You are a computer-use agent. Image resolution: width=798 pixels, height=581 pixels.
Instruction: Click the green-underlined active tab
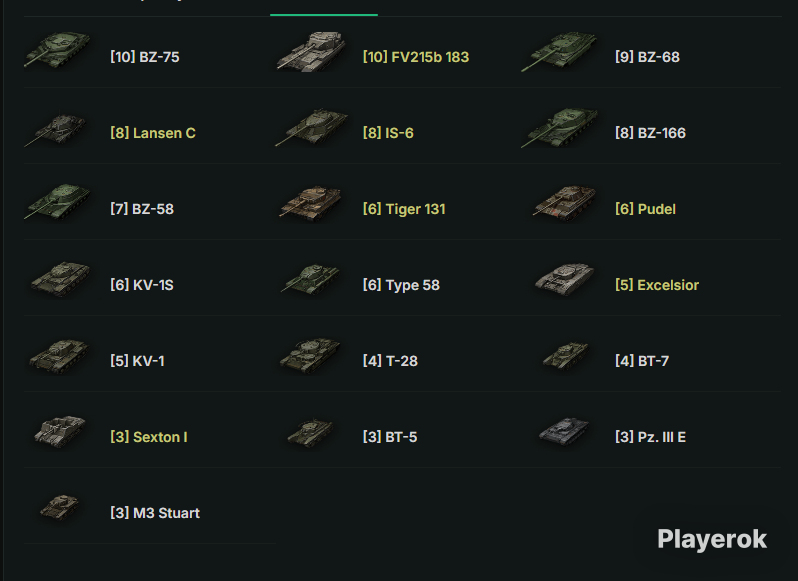pyautogui.click(x=324, y=8)
